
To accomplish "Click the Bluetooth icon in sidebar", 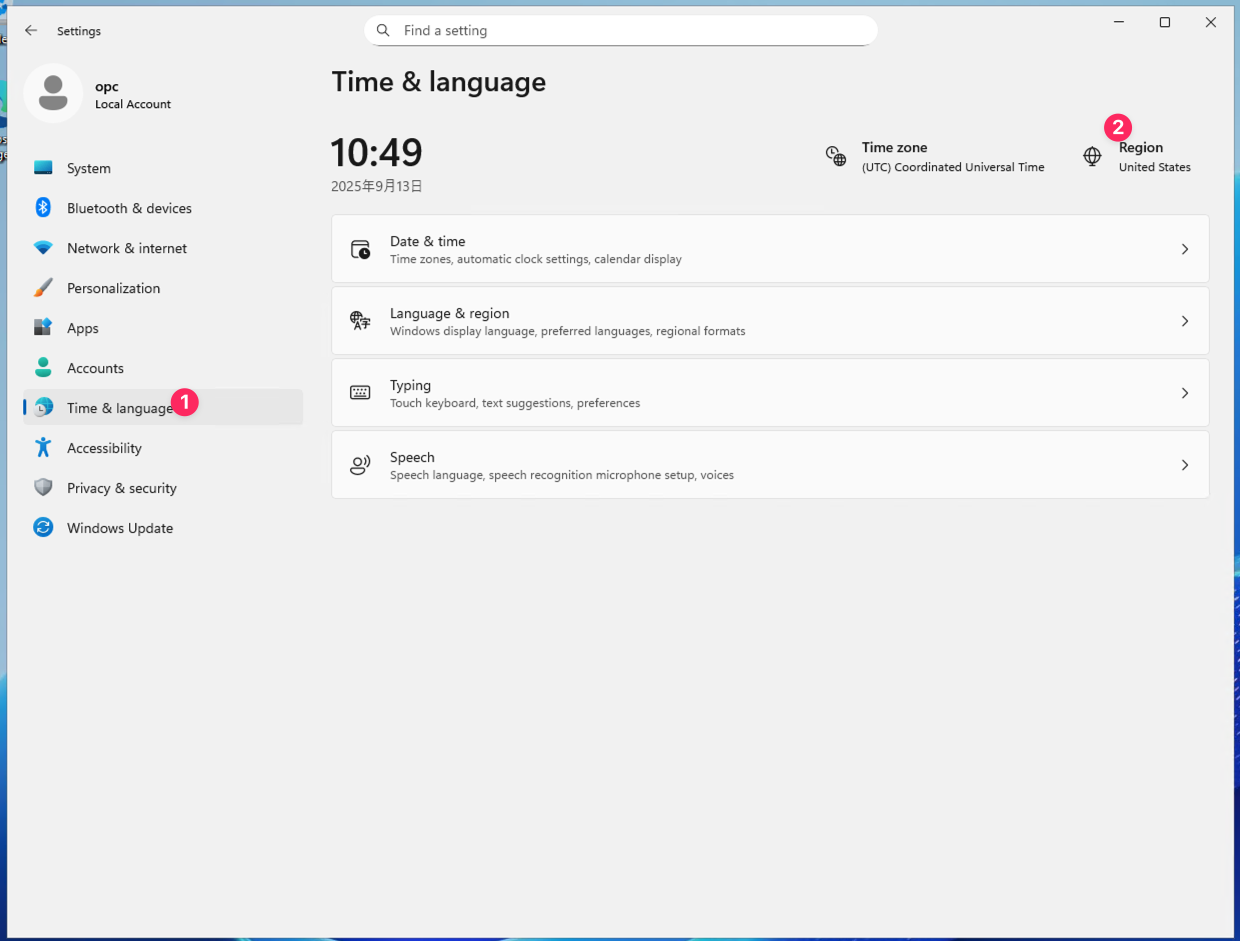I will coord(43,208).
